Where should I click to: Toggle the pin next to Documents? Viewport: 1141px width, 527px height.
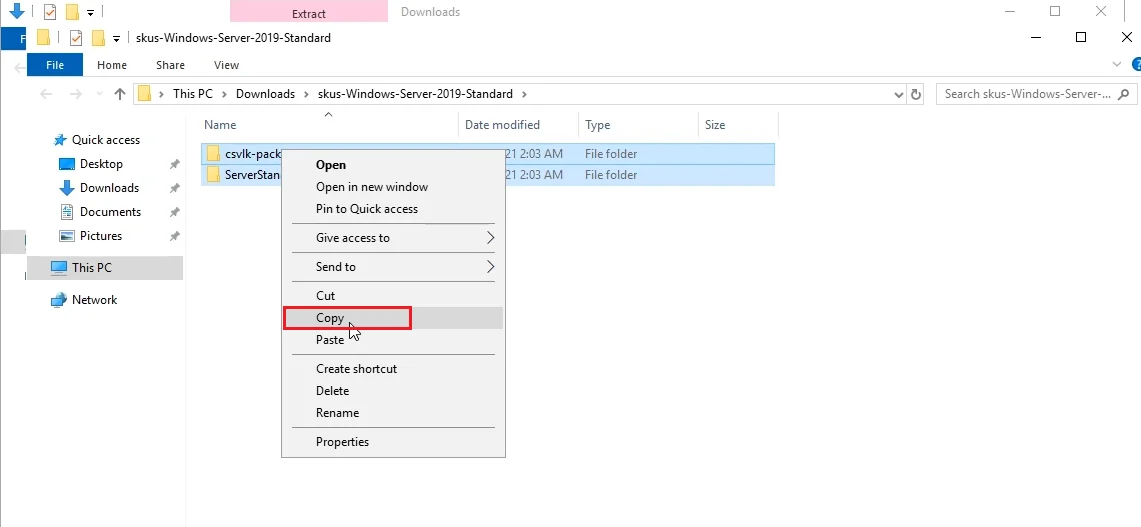pyautogui.click(x=174, y=212)
